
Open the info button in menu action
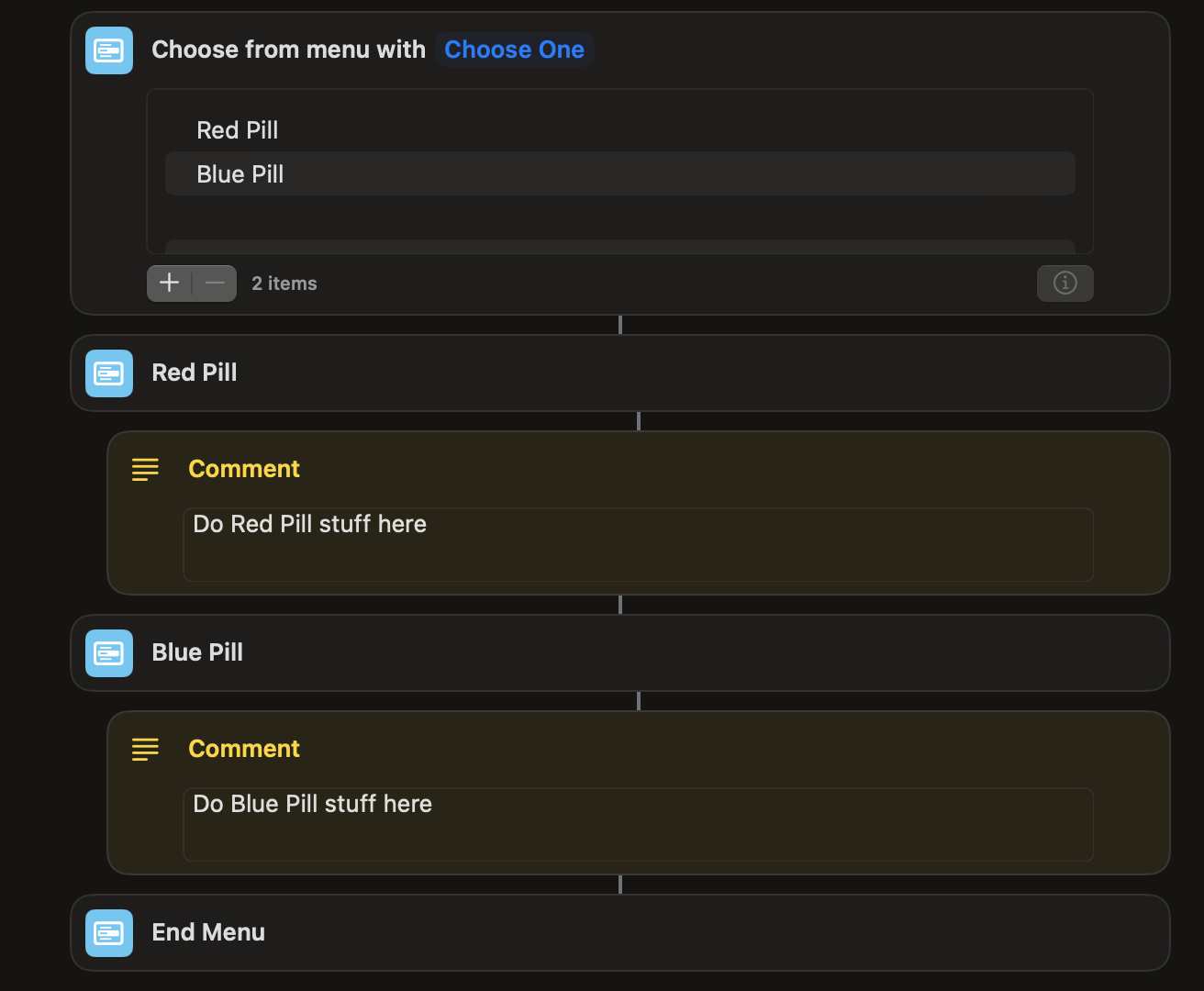[1065, 284]
